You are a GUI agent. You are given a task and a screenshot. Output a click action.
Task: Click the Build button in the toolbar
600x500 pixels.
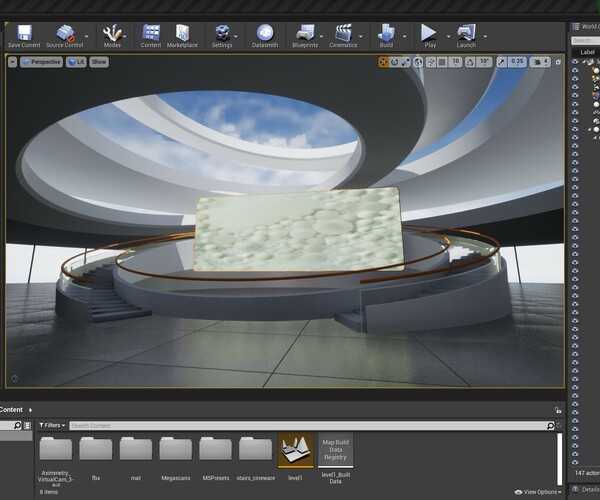(x=386, y=34)
